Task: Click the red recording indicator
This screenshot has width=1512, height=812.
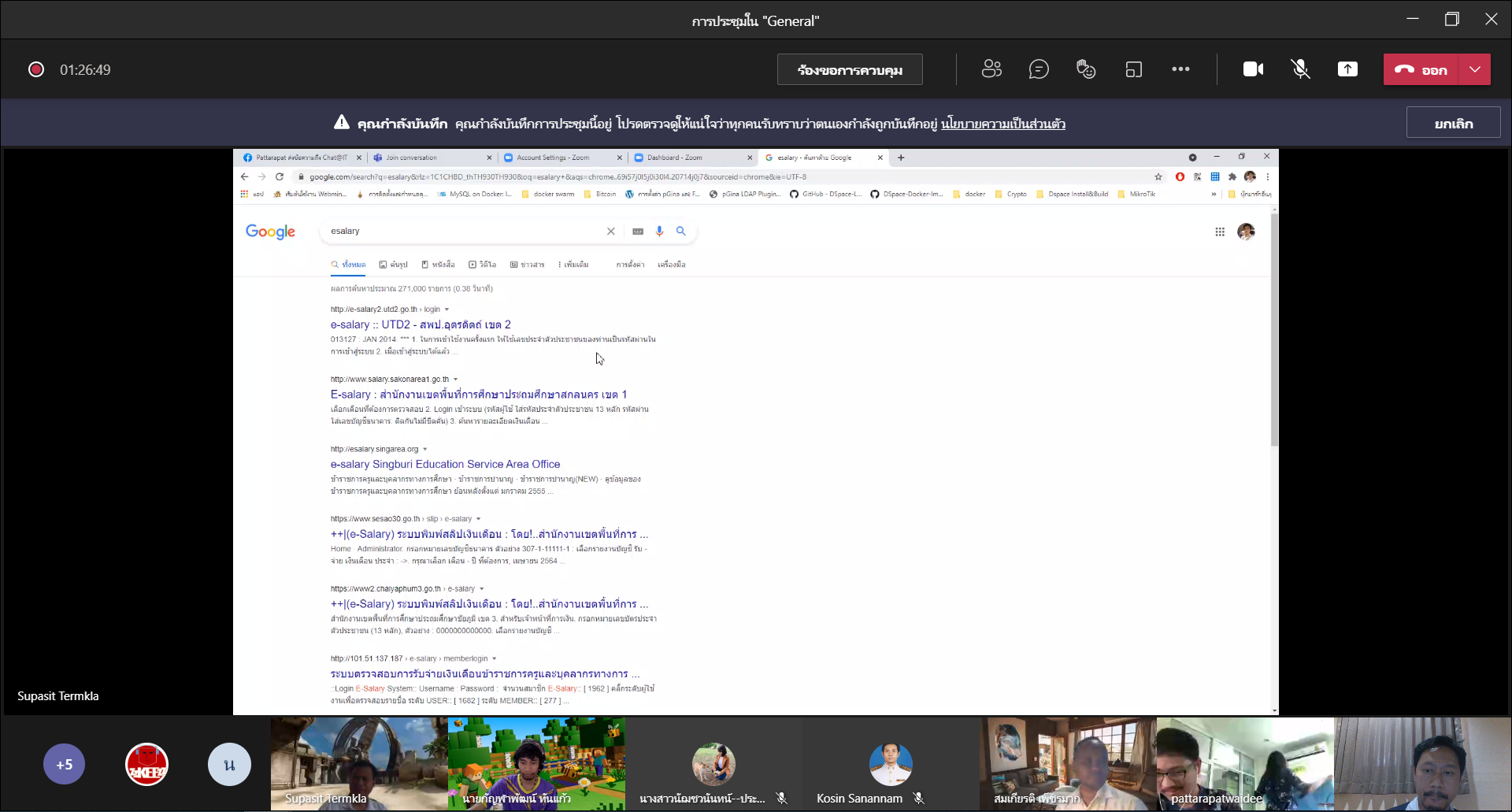Action: (x=36, y=69)
